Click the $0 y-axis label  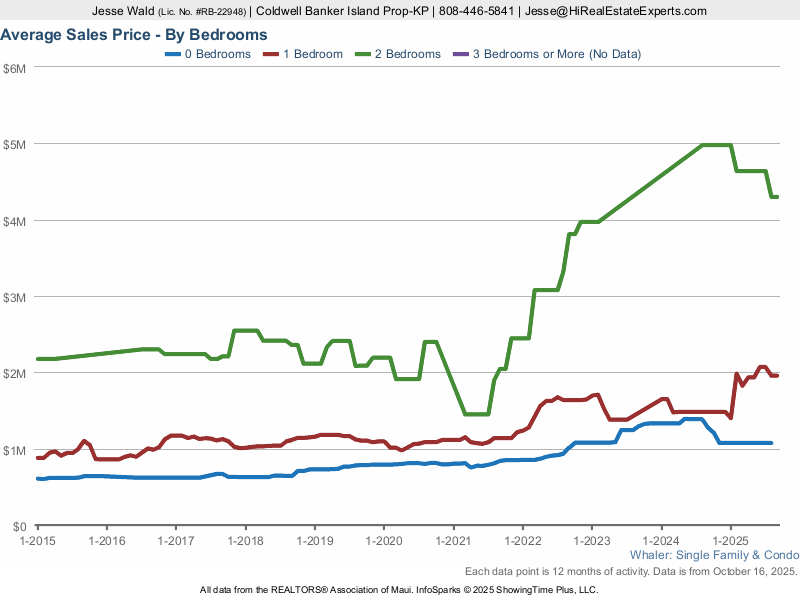click(18, 526)
